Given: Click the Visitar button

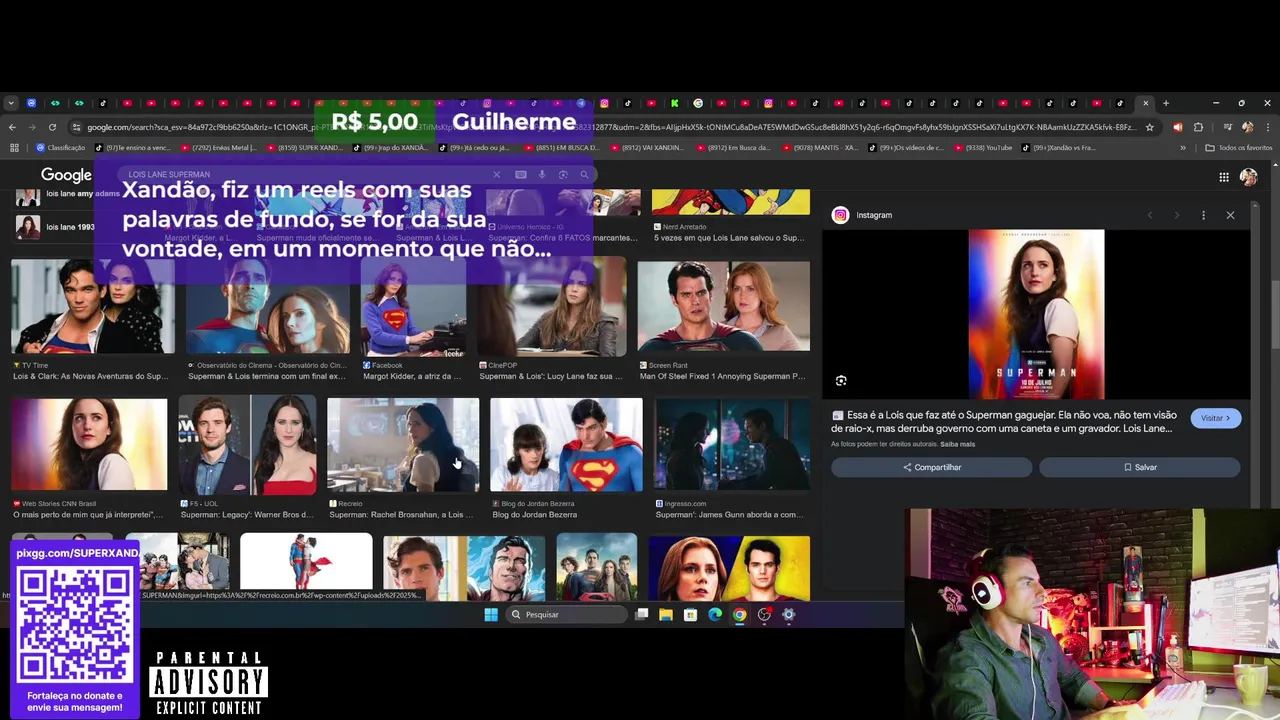Looking at the screenshot, I should (x=1216, y=418).
